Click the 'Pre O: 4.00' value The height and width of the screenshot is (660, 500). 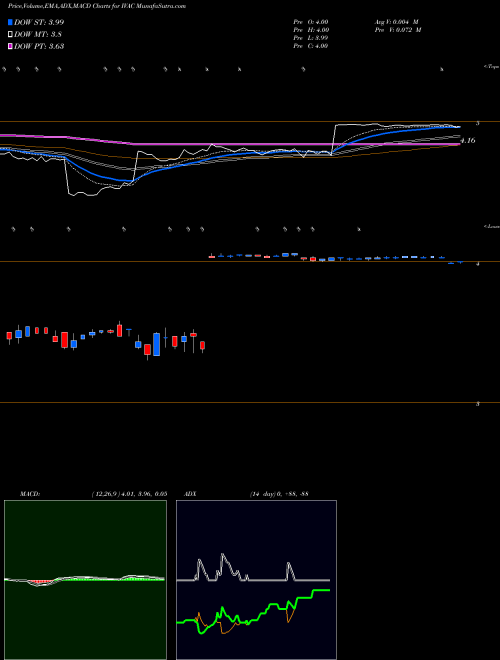click(311, 22)
